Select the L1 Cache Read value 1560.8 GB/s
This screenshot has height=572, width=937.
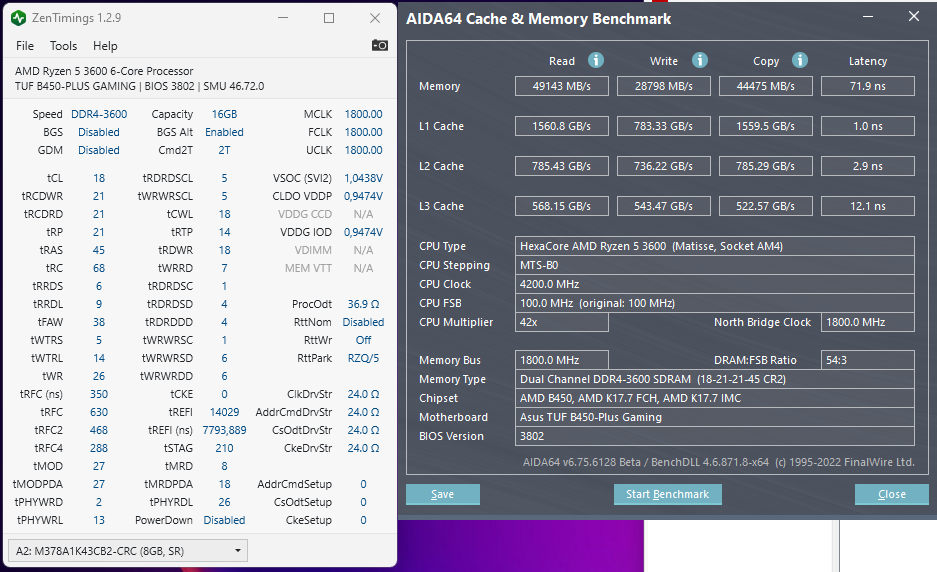tap(562, 126)
